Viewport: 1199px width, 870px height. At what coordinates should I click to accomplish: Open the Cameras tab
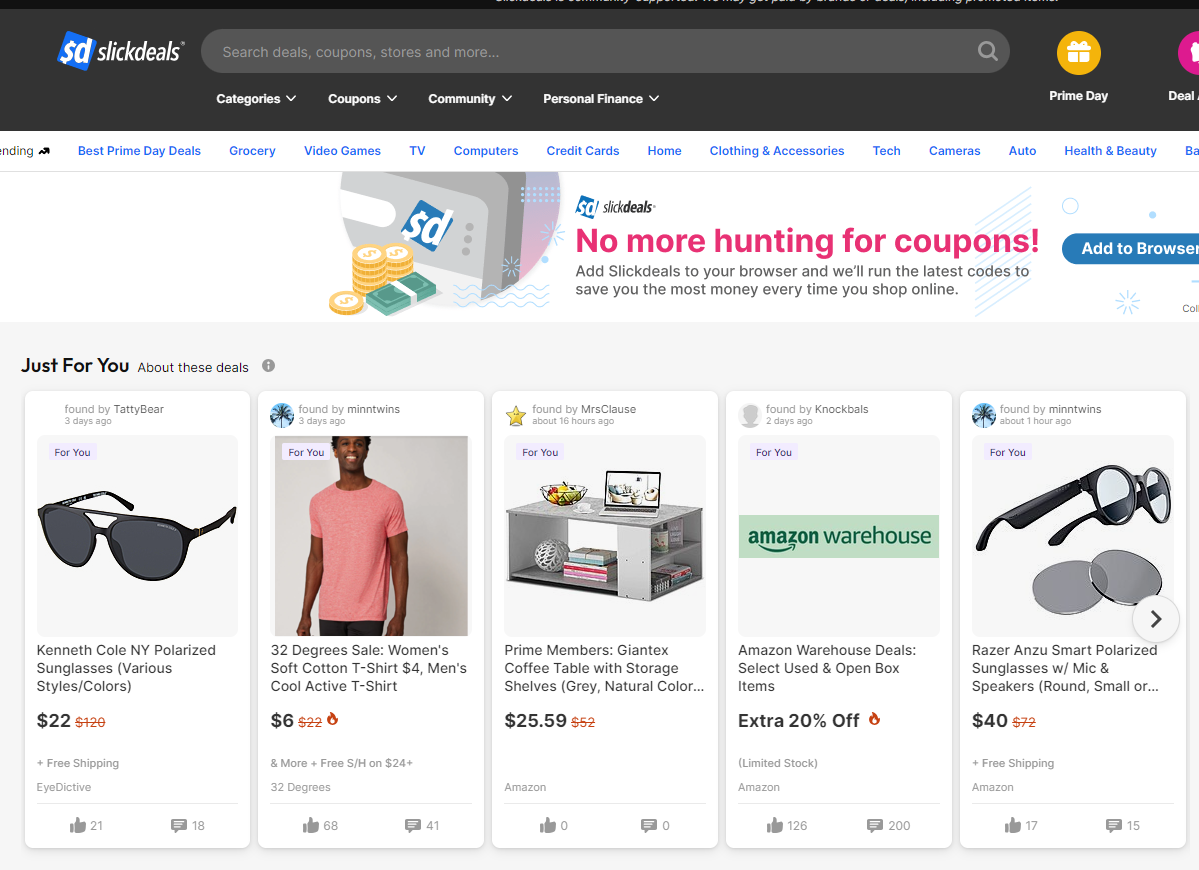[954, 151]
